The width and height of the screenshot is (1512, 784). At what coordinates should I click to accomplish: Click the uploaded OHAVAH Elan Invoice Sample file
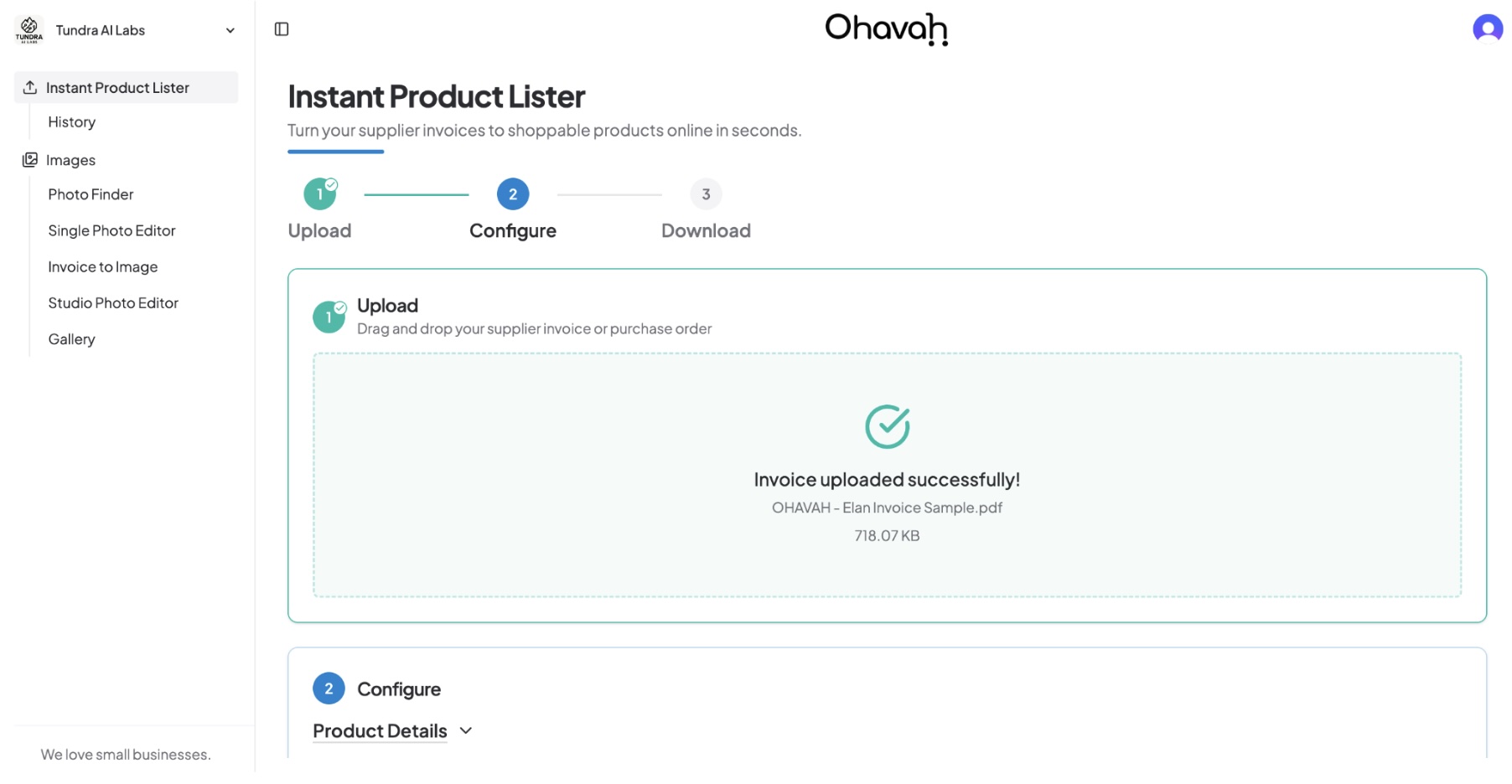(887, 507)
